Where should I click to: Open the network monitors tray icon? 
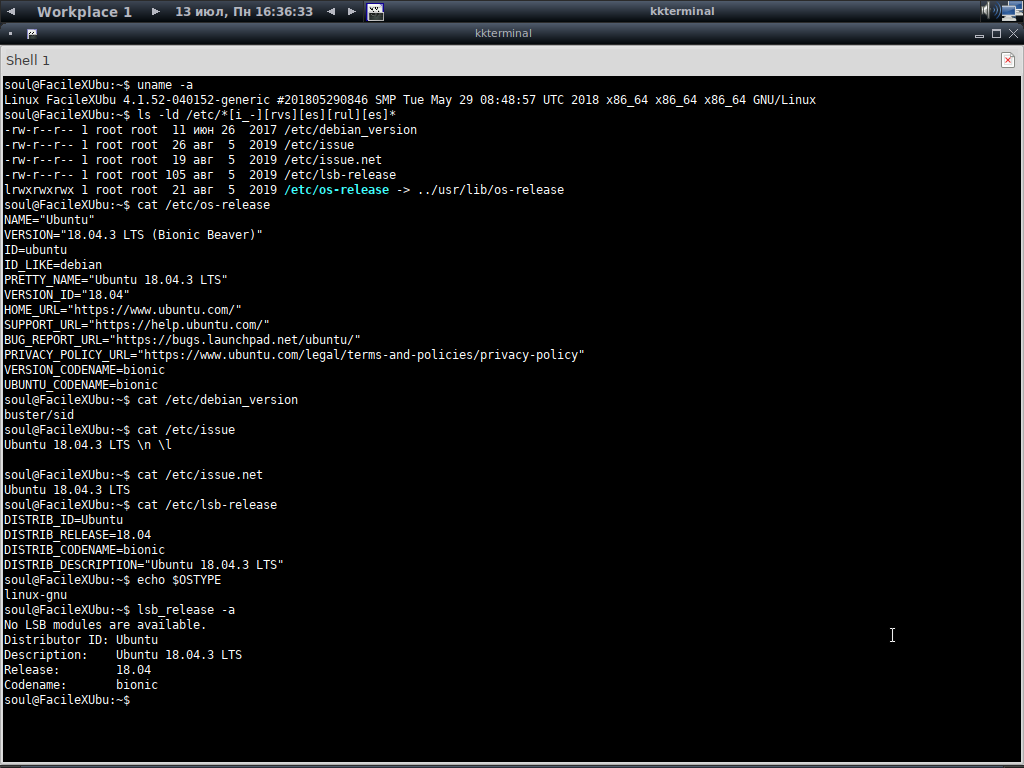[1012, 11]
